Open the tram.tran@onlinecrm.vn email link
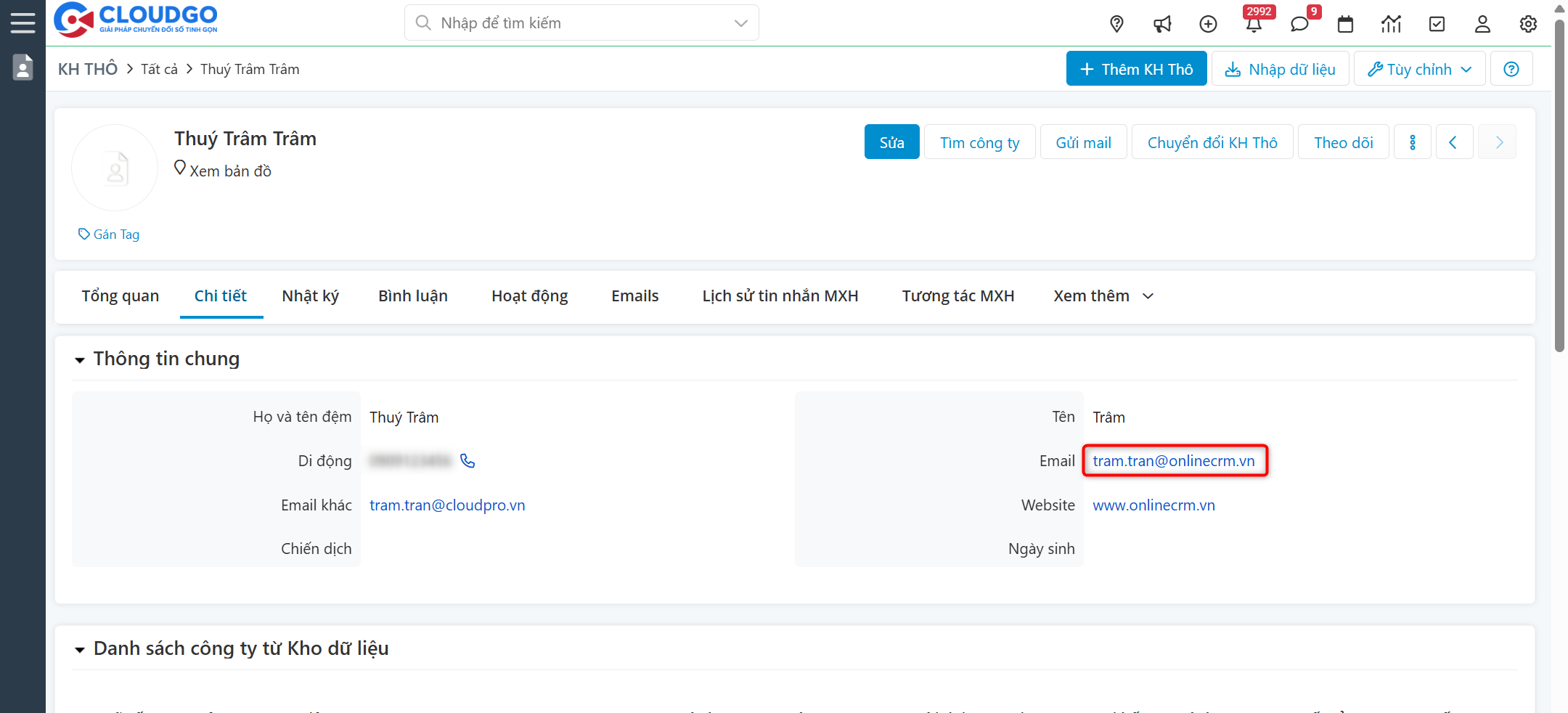 [x=1174, y=460]
